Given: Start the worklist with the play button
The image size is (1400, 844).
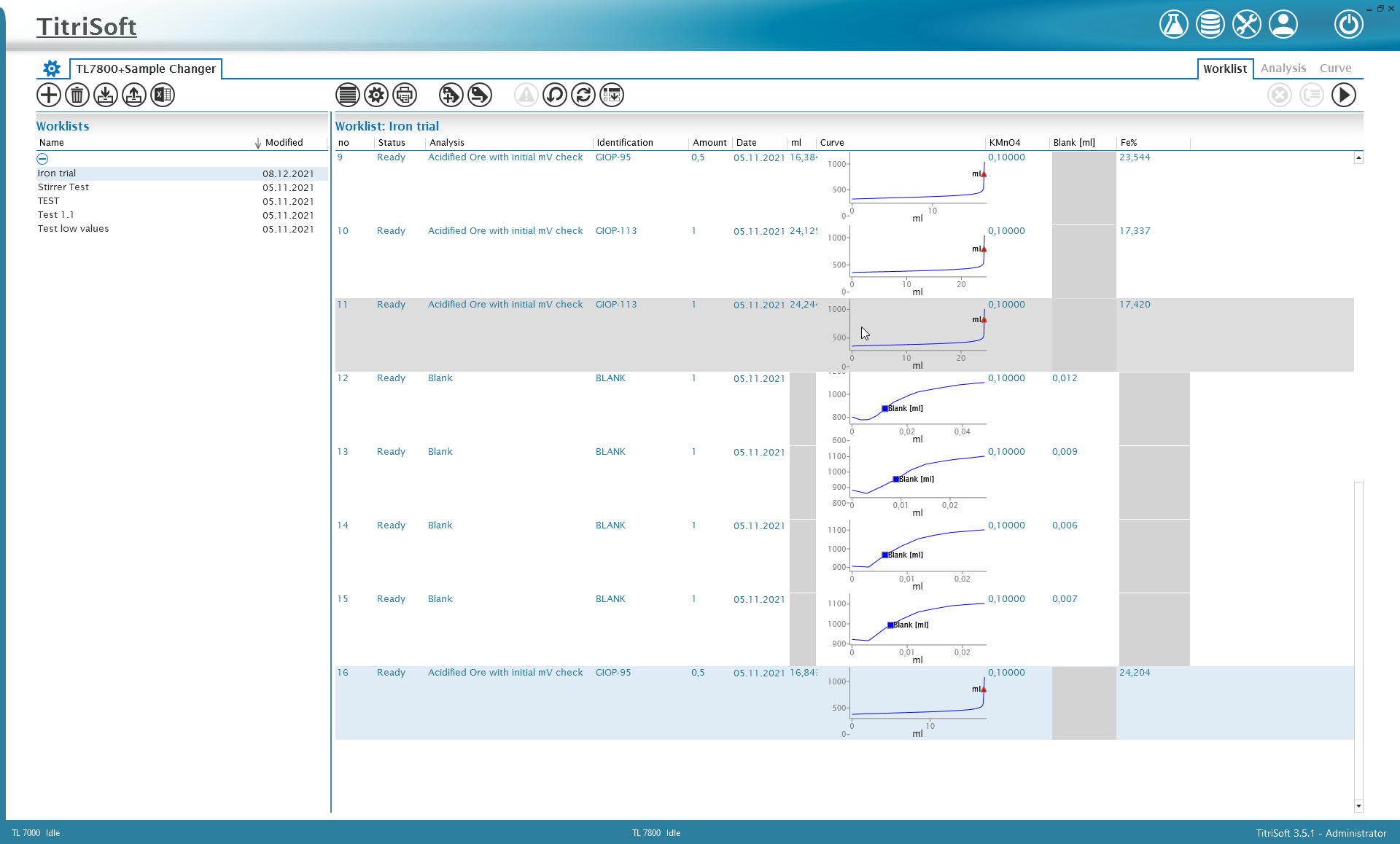Looking at the screenshot, I should [x=1344, y=95].
